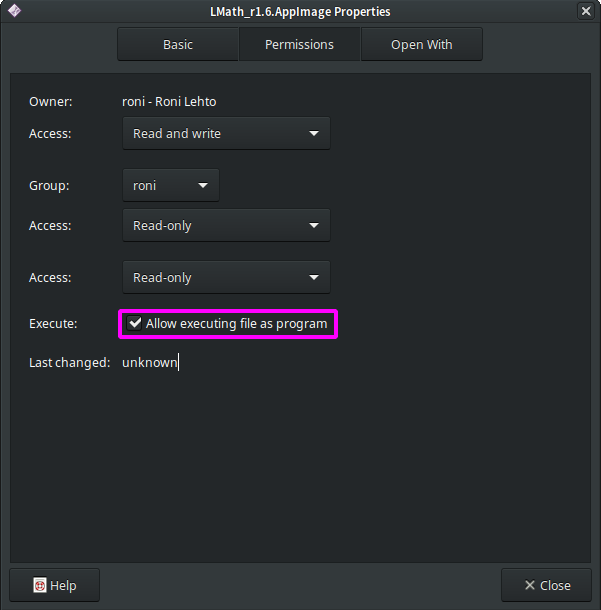
Task: Click the arrow icon on roni group dropdown
Action: [x=203, y=186]
